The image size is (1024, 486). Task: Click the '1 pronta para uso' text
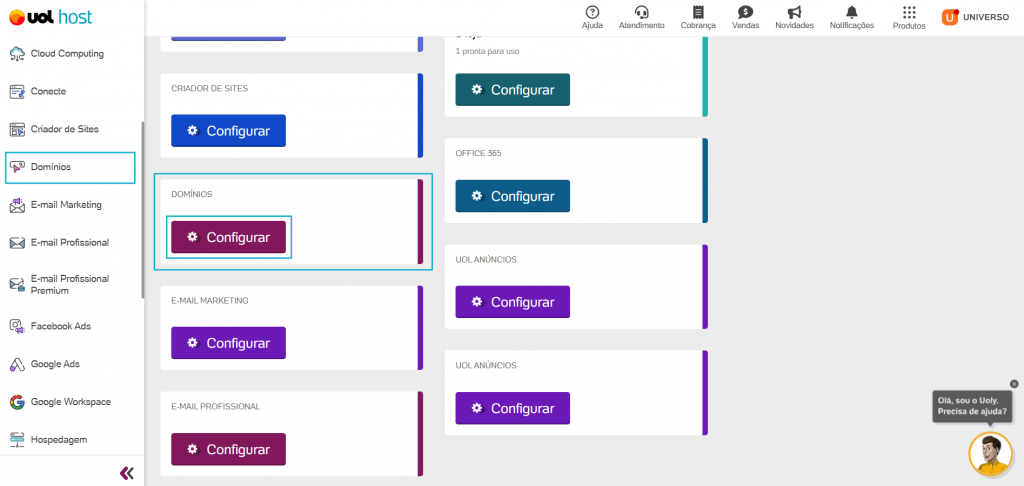(487, 51)
